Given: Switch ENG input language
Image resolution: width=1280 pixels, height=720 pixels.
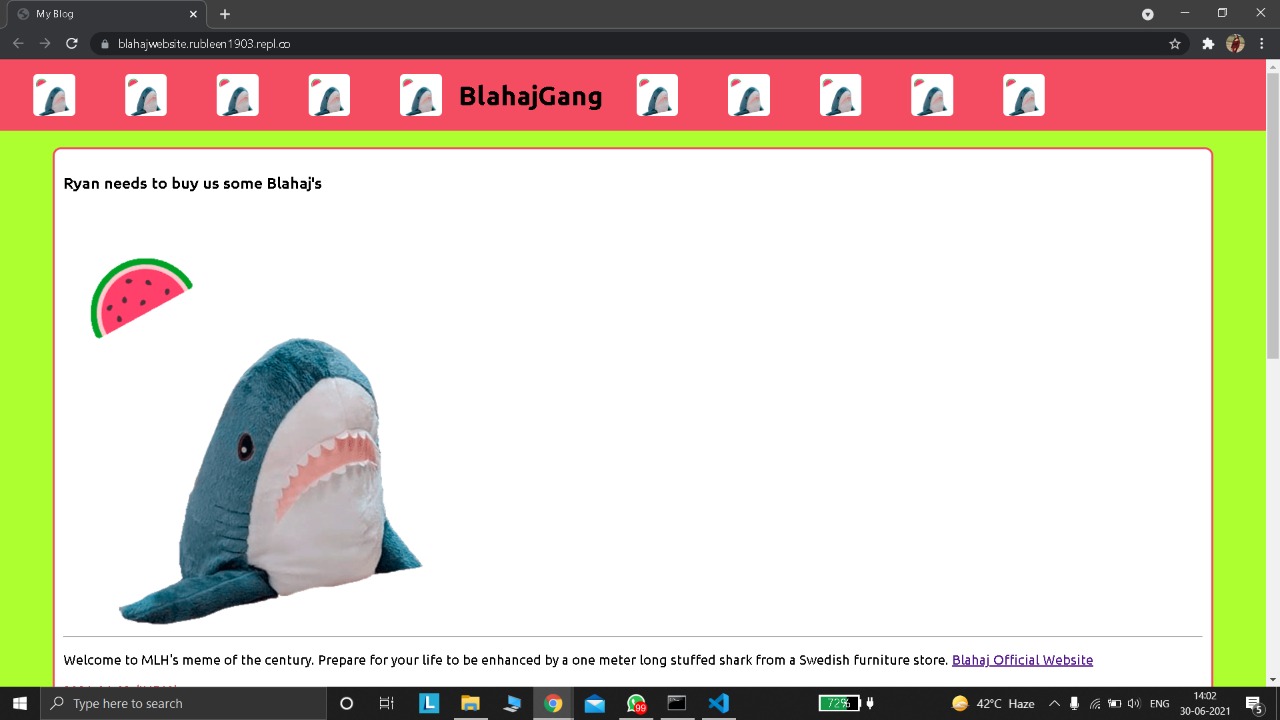Looking at the screenshot, I should 1159,703.
